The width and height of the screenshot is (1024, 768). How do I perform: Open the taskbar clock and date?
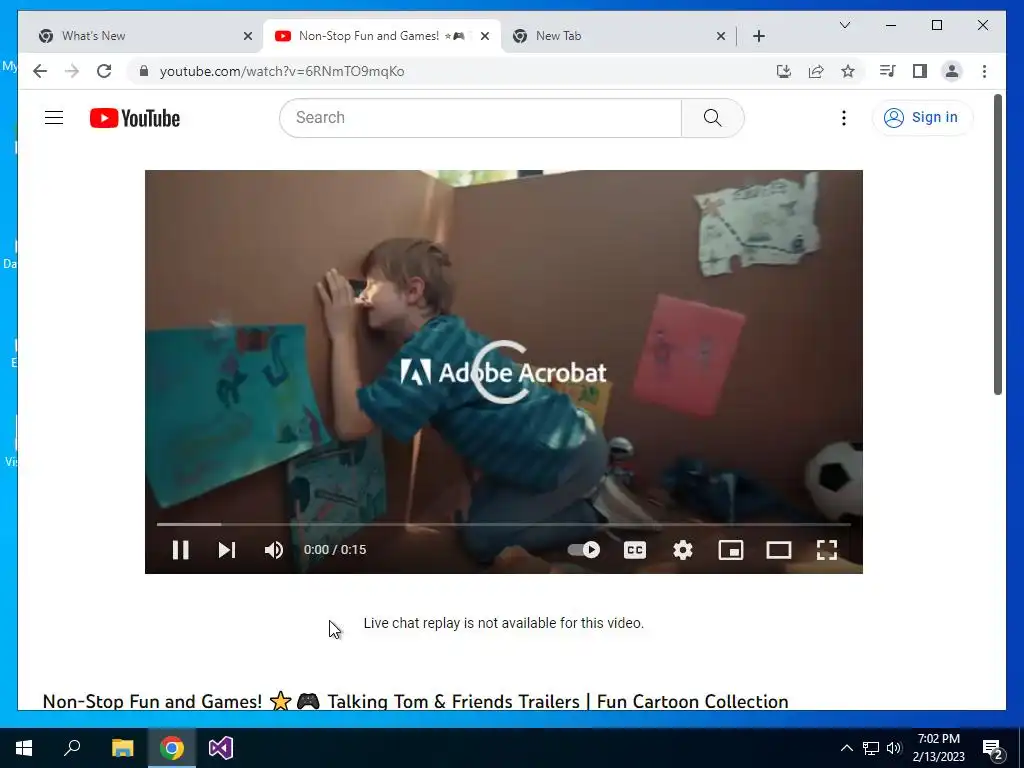(938, 748)
